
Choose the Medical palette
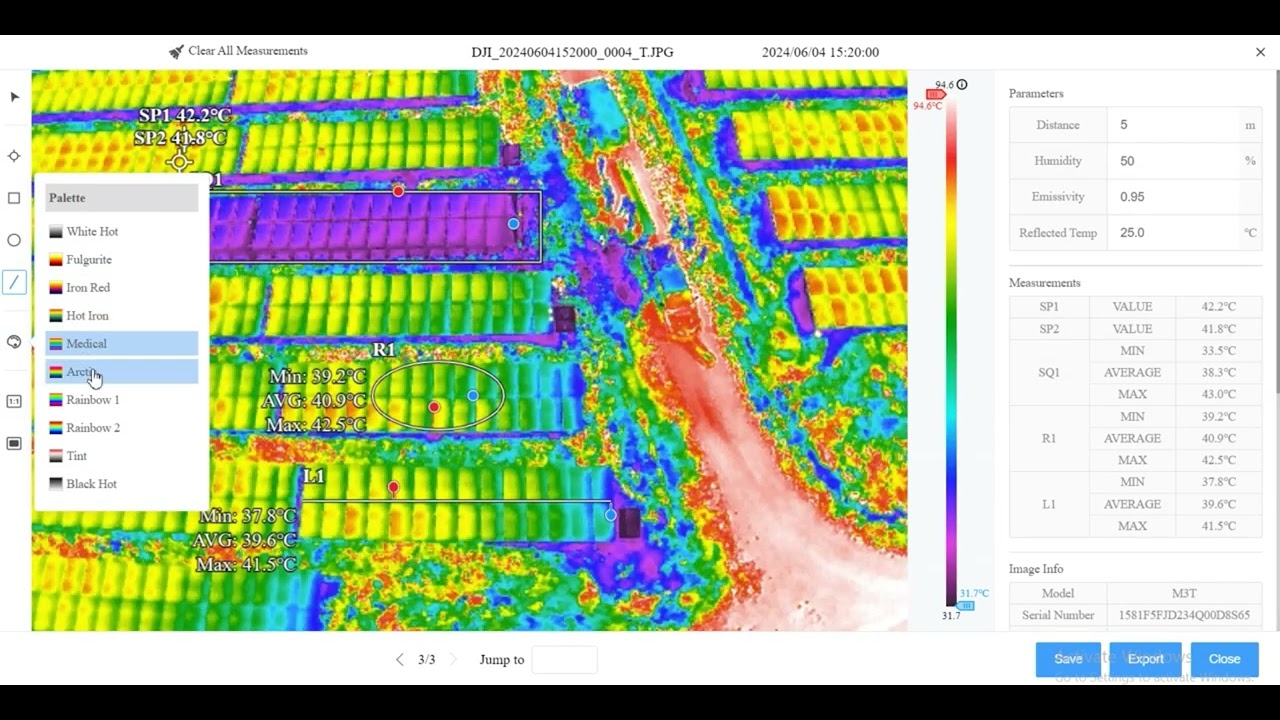click(x=122, y=343)
